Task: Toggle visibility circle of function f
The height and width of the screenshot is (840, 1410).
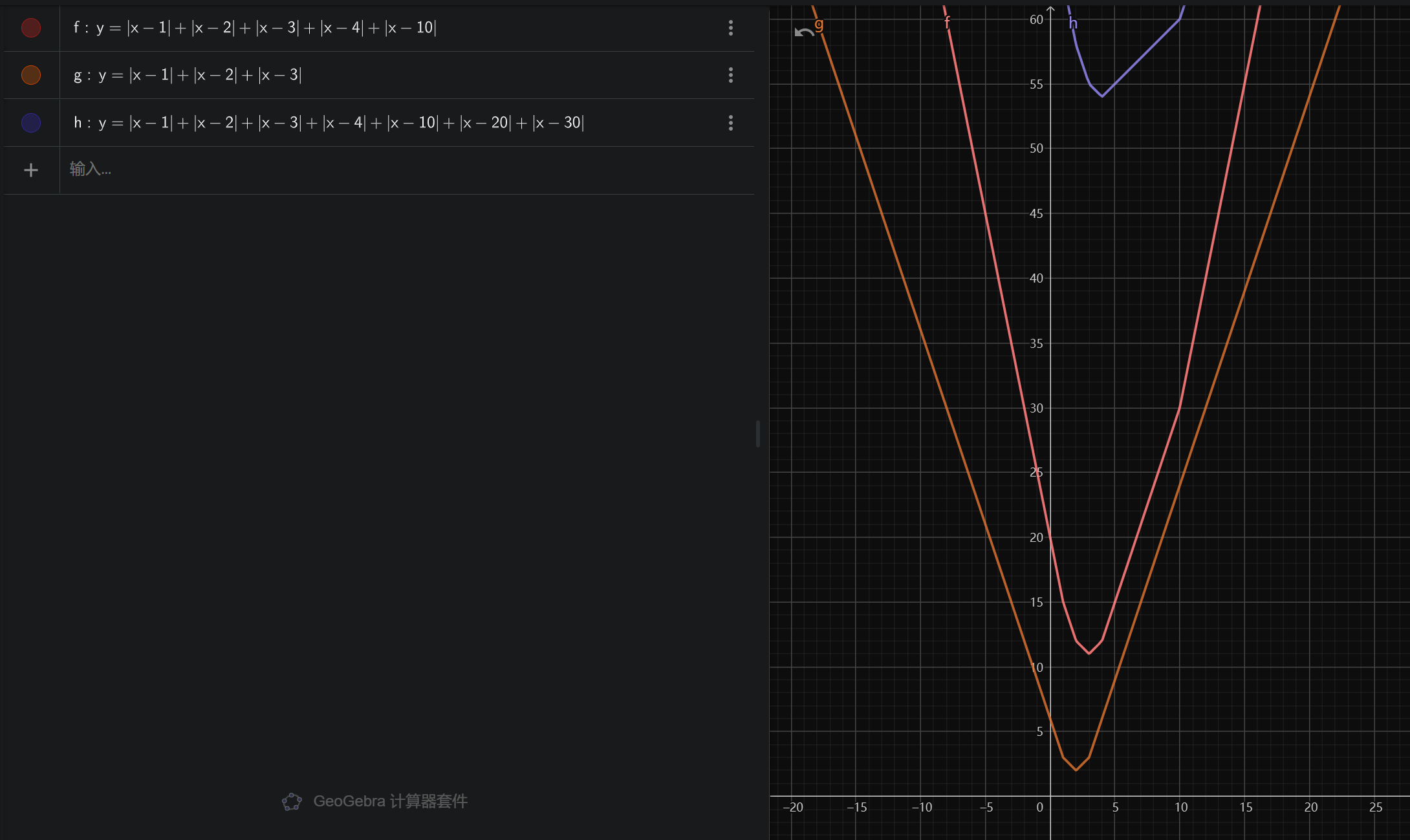Action: tap(31, 28)
